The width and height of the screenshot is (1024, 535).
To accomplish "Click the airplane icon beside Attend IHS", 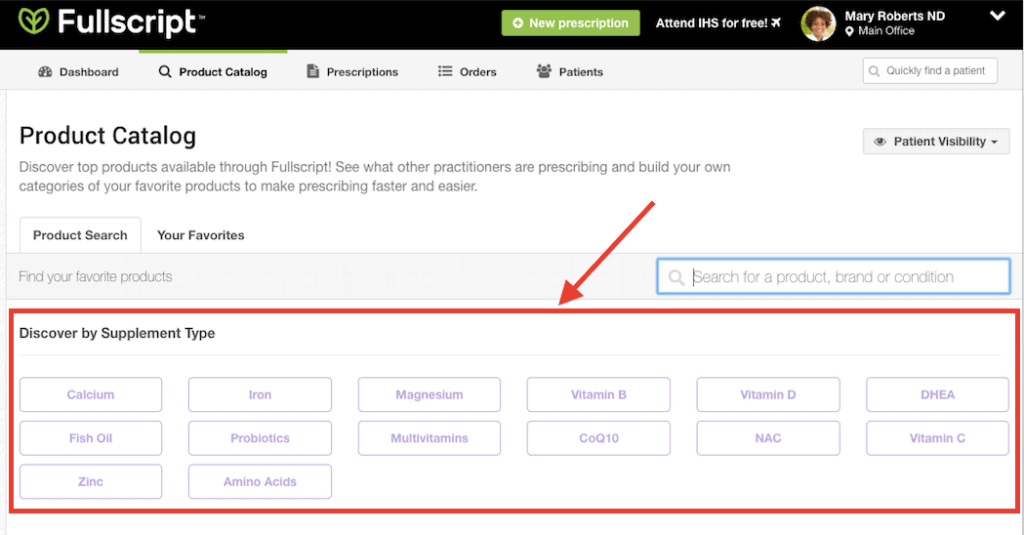I will coord(776,23).
